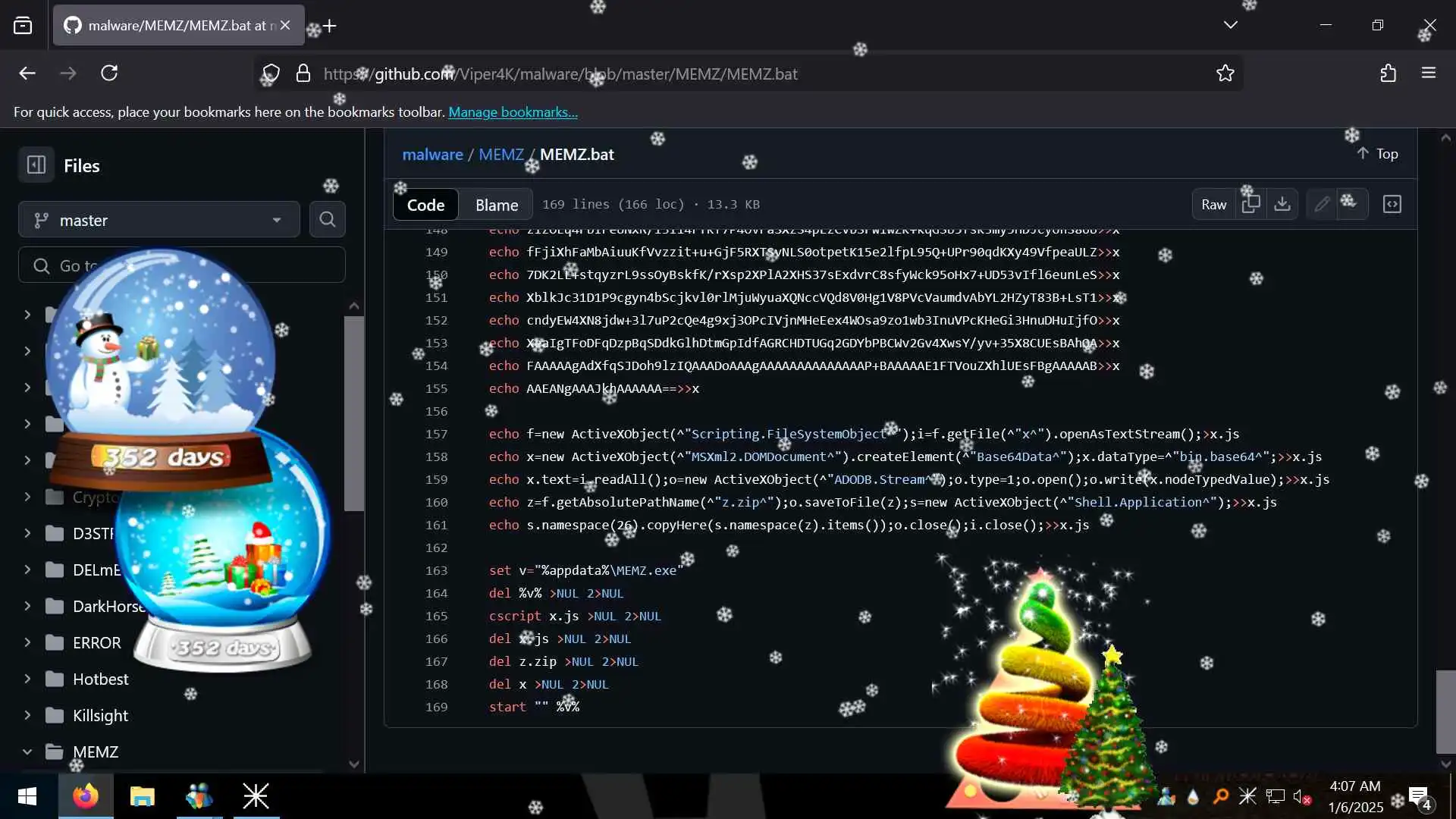Click the copy raw file icon
Screen dimensions: 1456x819
tap(1250, 204)
